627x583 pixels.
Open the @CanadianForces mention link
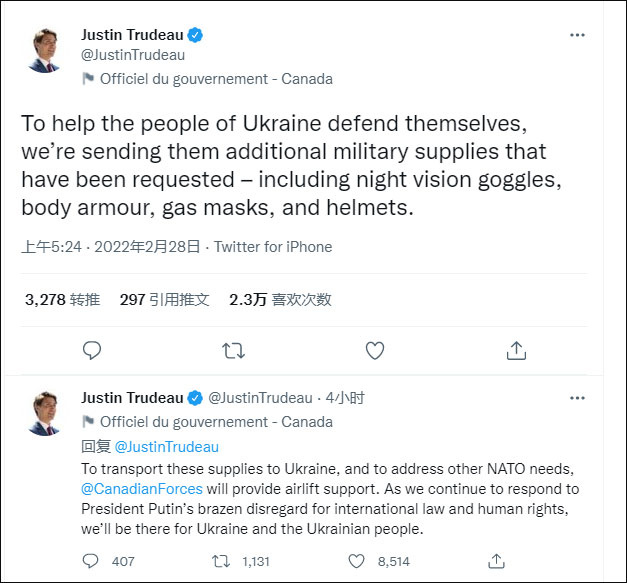pos(142,489)
